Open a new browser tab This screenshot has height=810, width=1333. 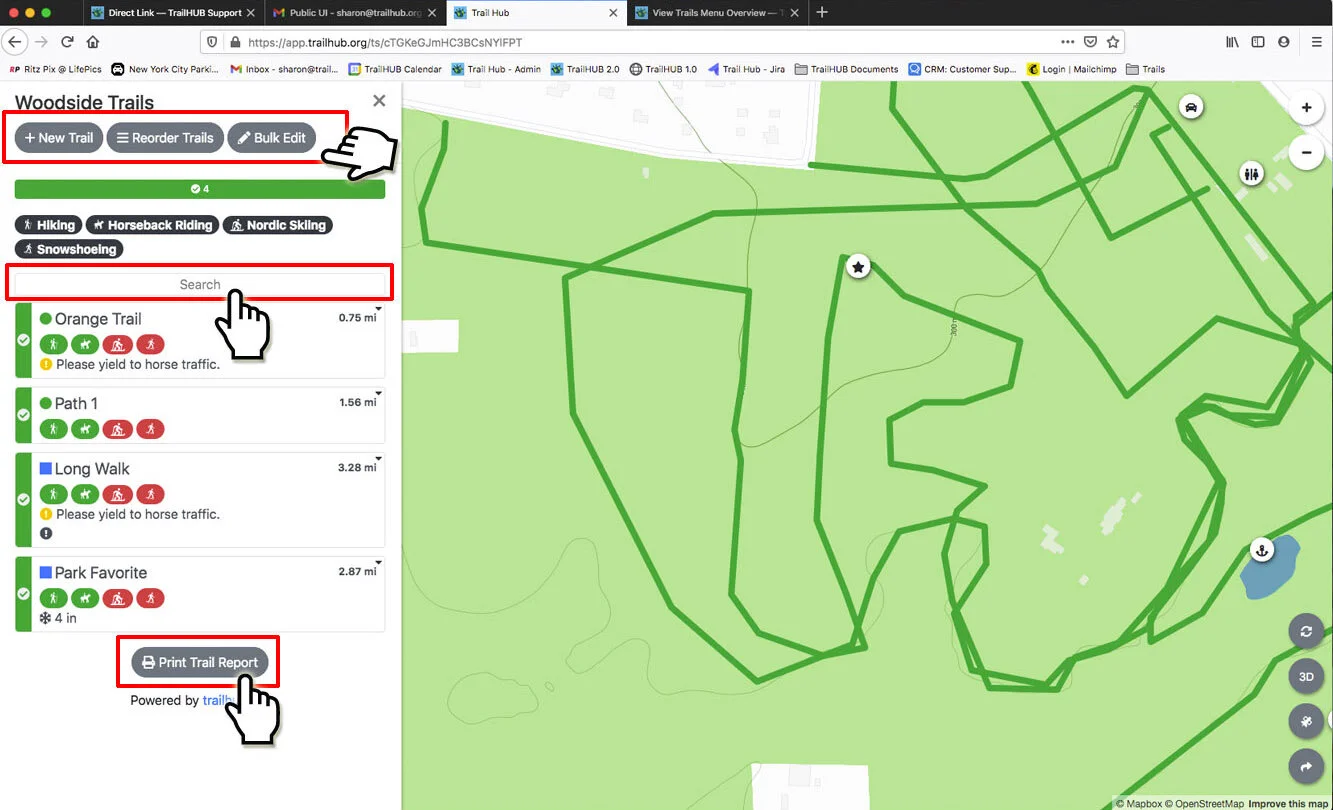(x=822, y=13)
